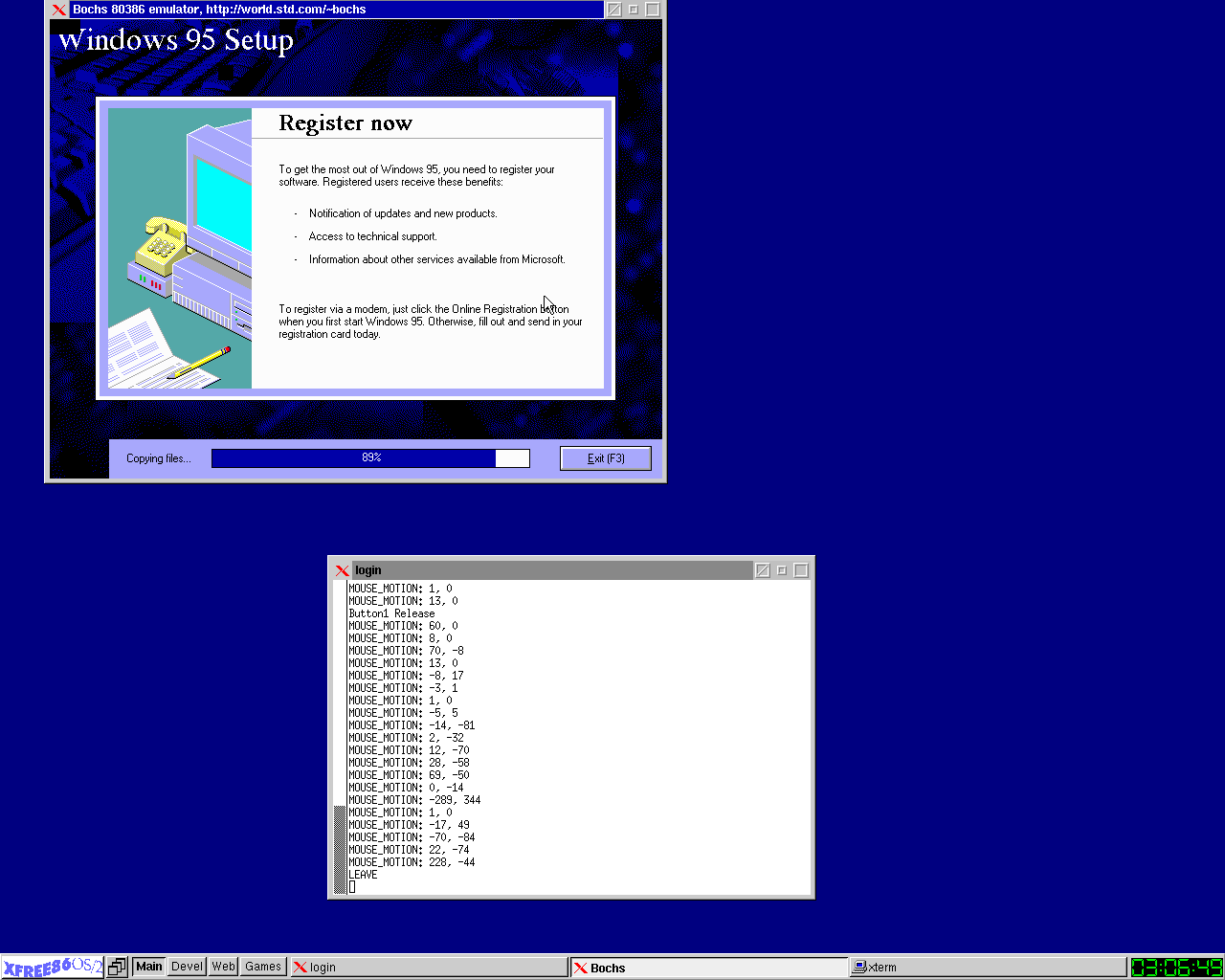Click the Exit (F3) button in Setup

606,458
